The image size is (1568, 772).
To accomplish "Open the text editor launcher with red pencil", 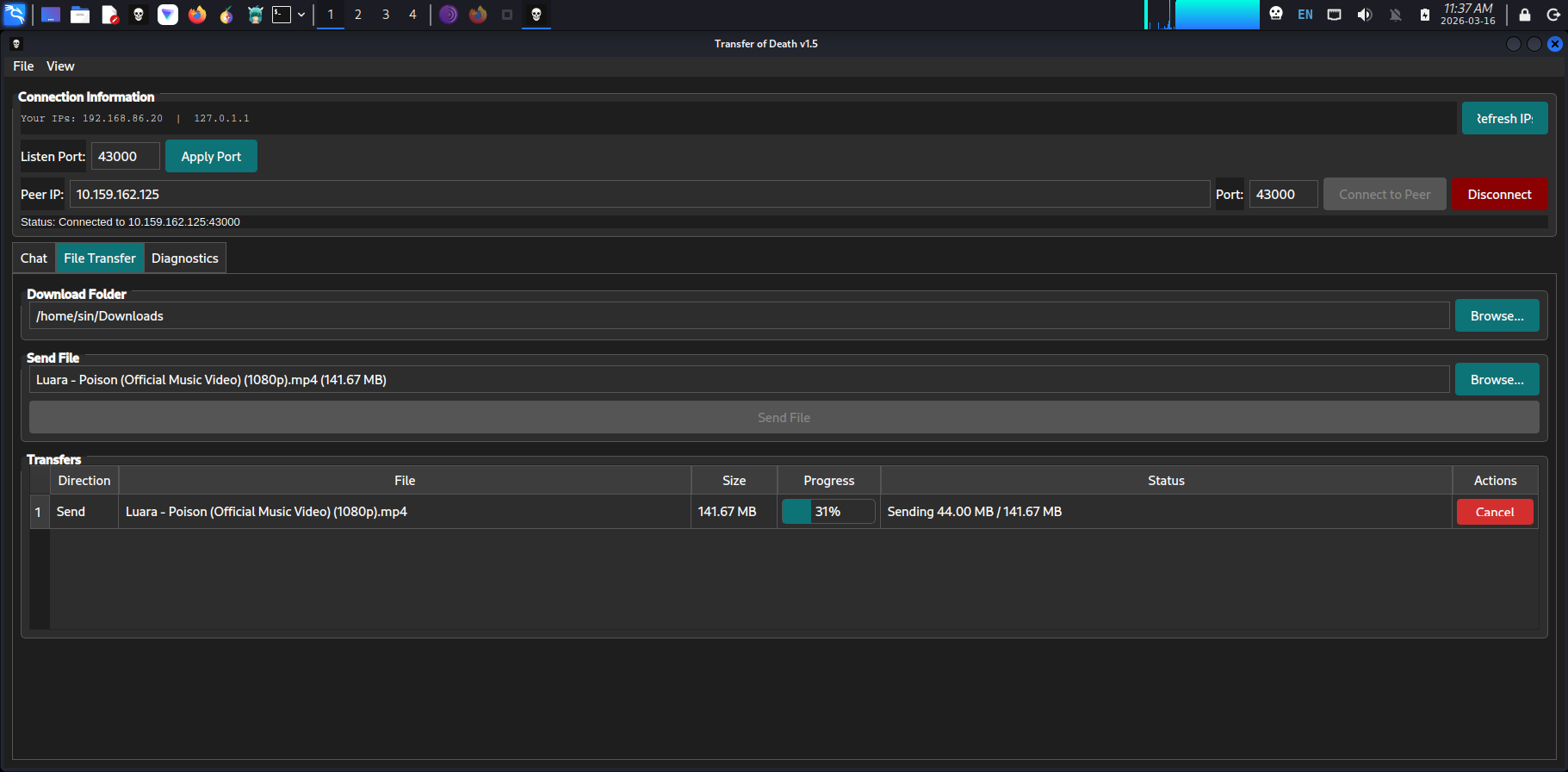I will point(109,15).
